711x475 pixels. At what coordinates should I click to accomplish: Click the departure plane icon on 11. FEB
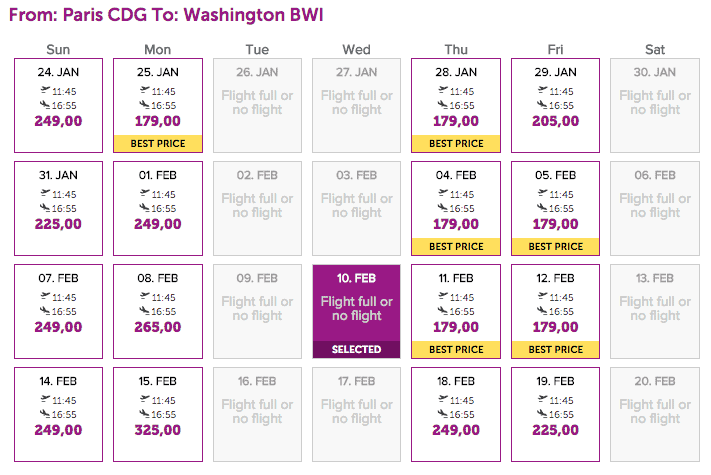443,296
